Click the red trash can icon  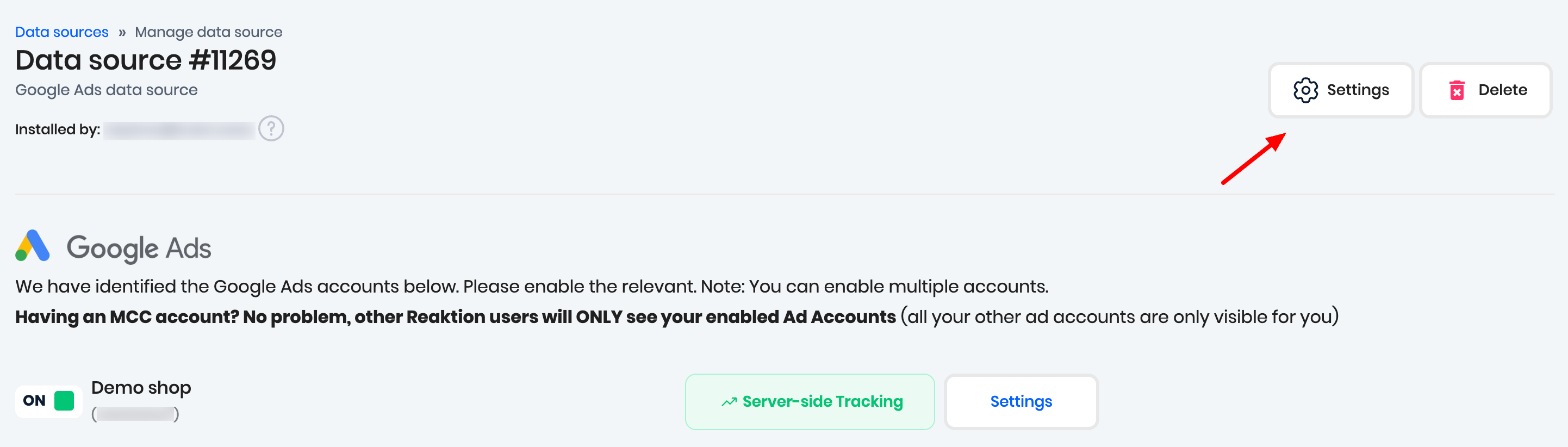[1457, 90]
